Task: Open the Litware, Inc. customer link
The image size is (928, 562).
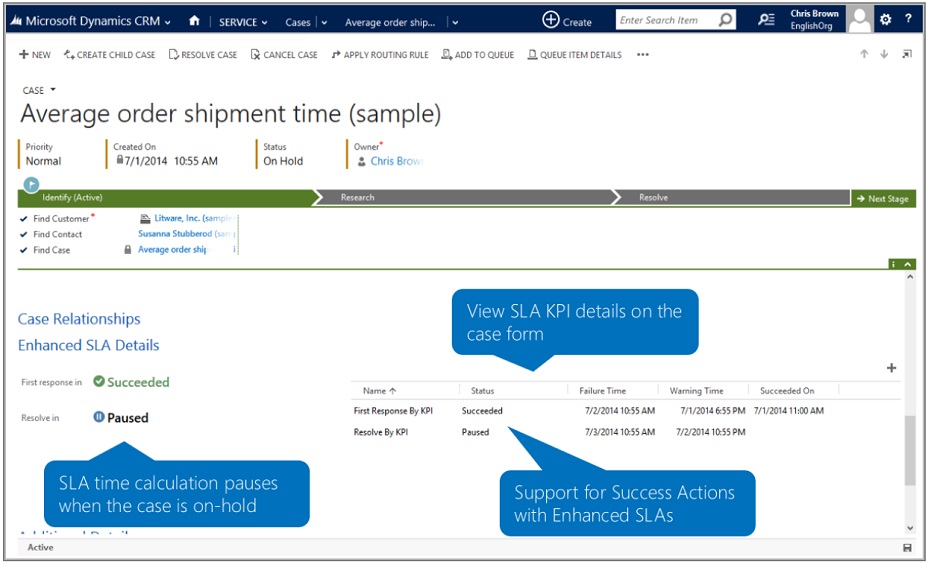Action: (x=195, y=218)
